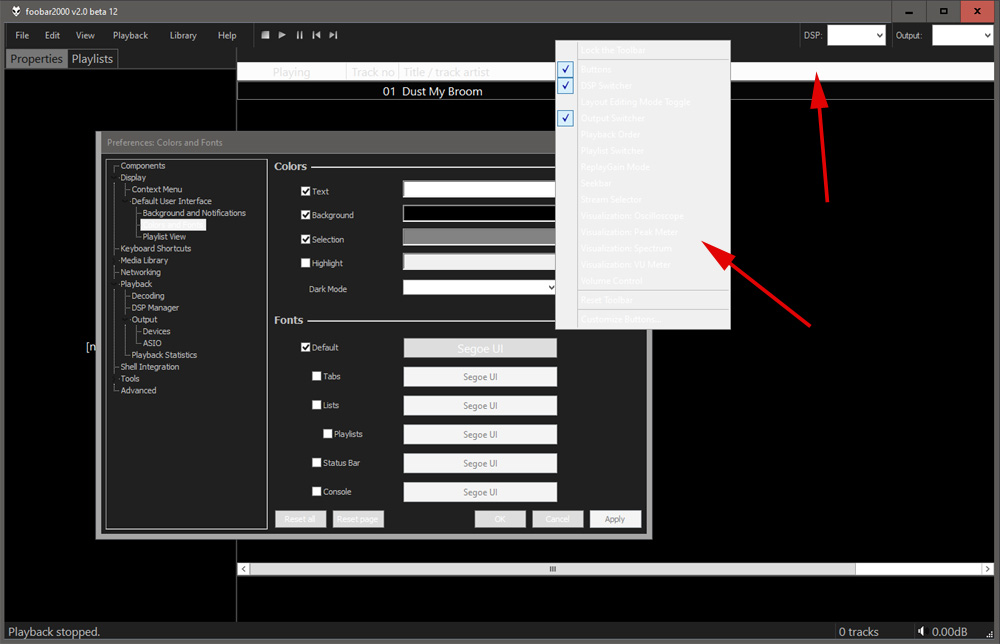Open the View menu
The width and height of the screenshot is (1000, 644).
point(85,35)
